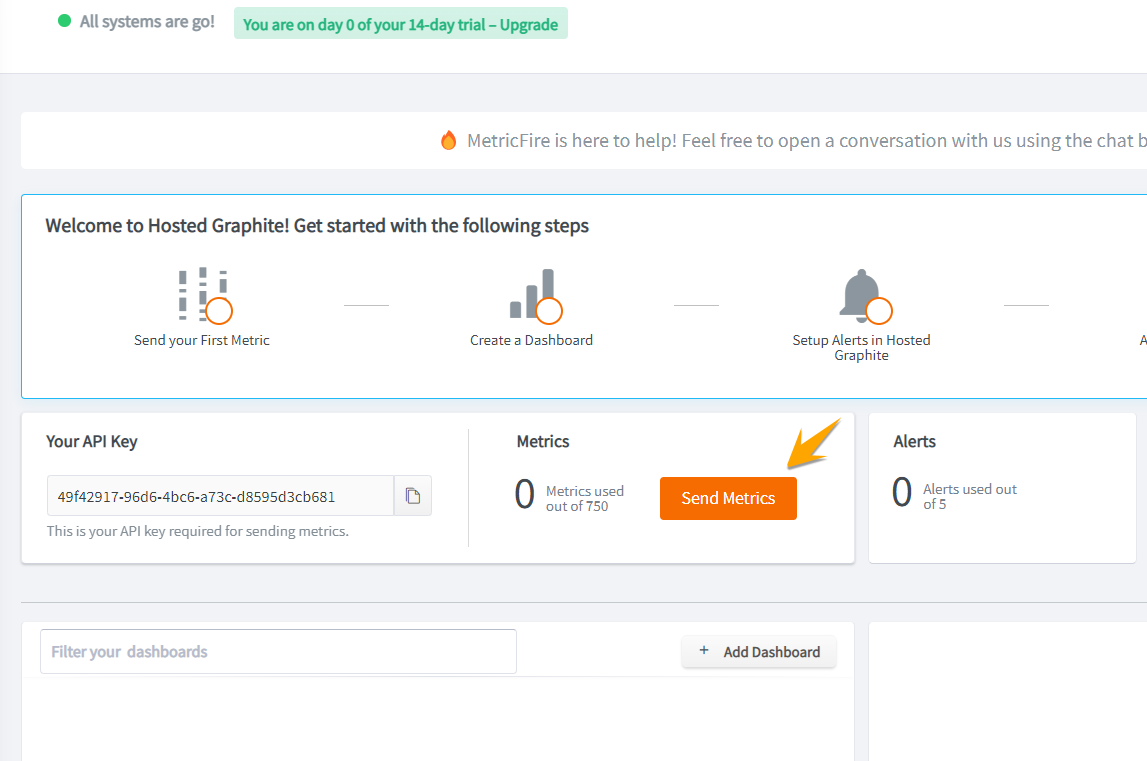Screen dimensions: 1147x761
Task: Click the Send your First Metric label
Action: pos(202,340)
